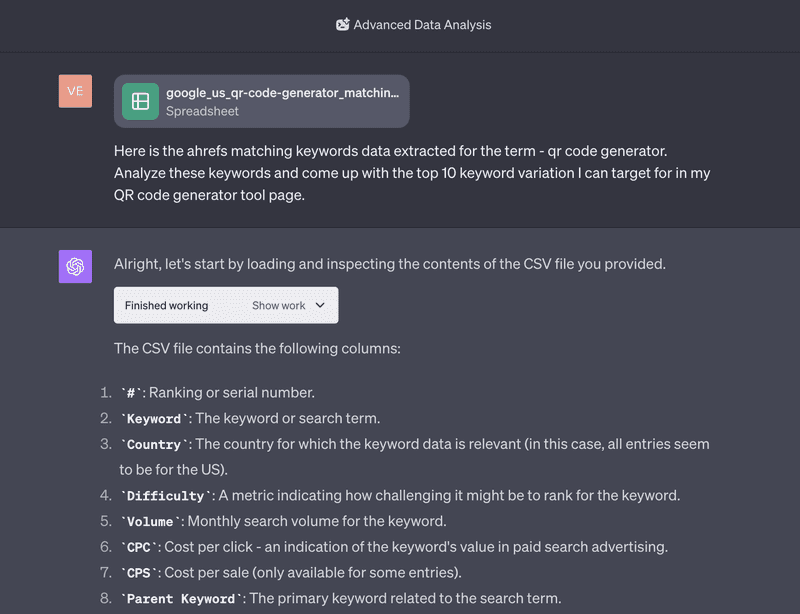Click the Country column code term
Image resolution: width=800 pixels, height=614 pixels.
tap(154, 445)
